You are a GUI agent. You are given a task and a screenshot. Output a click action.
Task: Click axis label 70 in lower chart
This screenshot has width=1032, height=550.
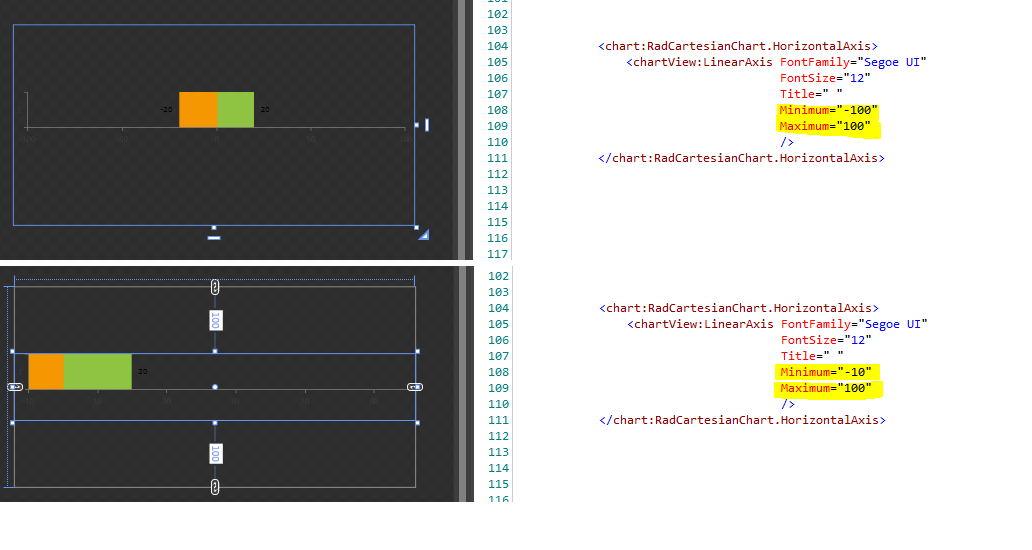click(305, 401)
